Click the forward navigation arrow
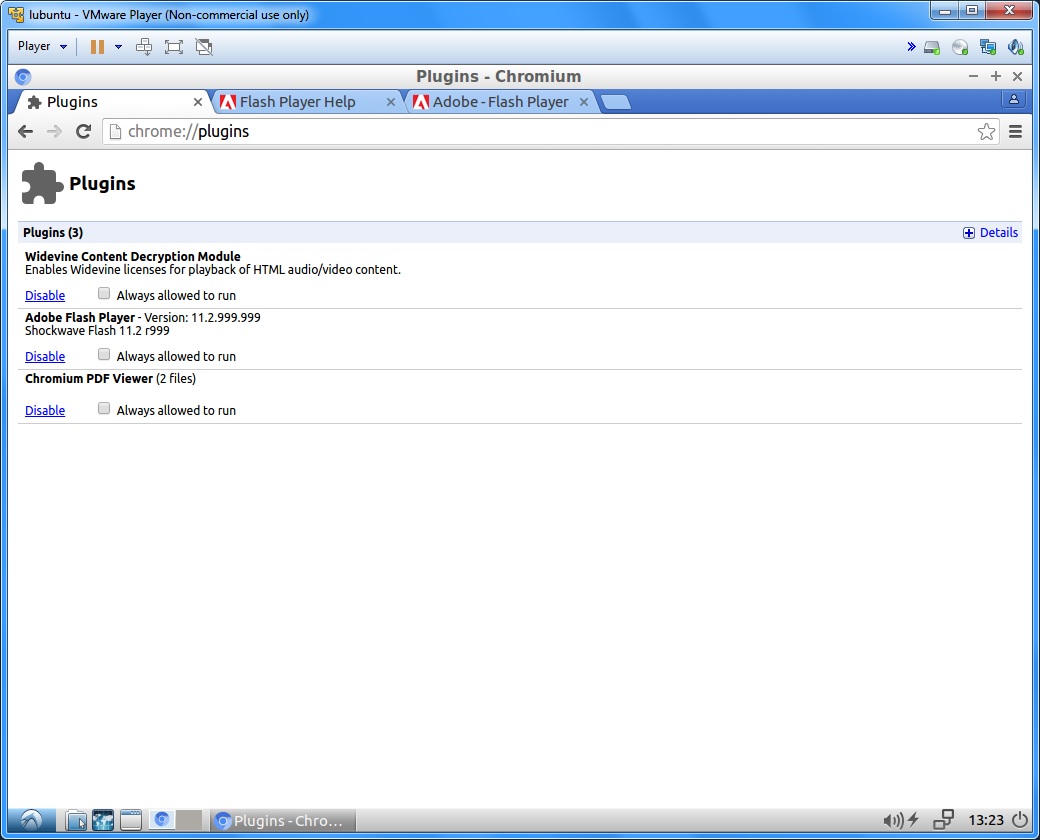 54,131
